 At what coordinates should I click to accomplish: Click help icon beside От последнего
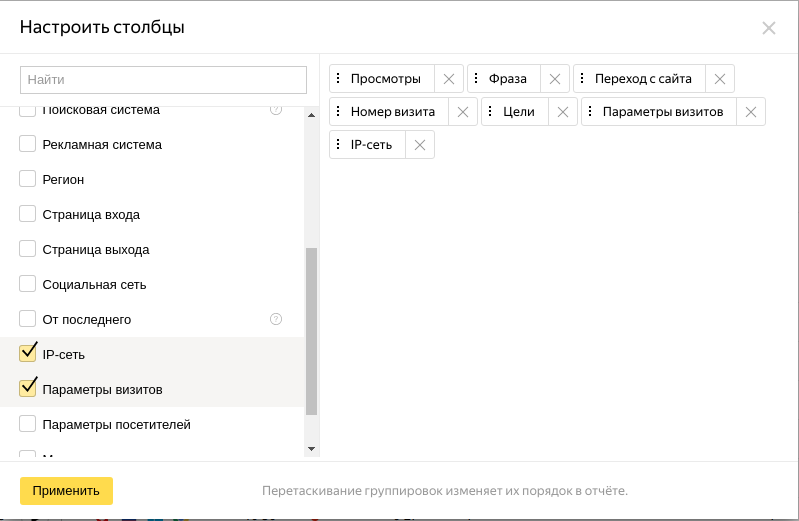[276, 319]
